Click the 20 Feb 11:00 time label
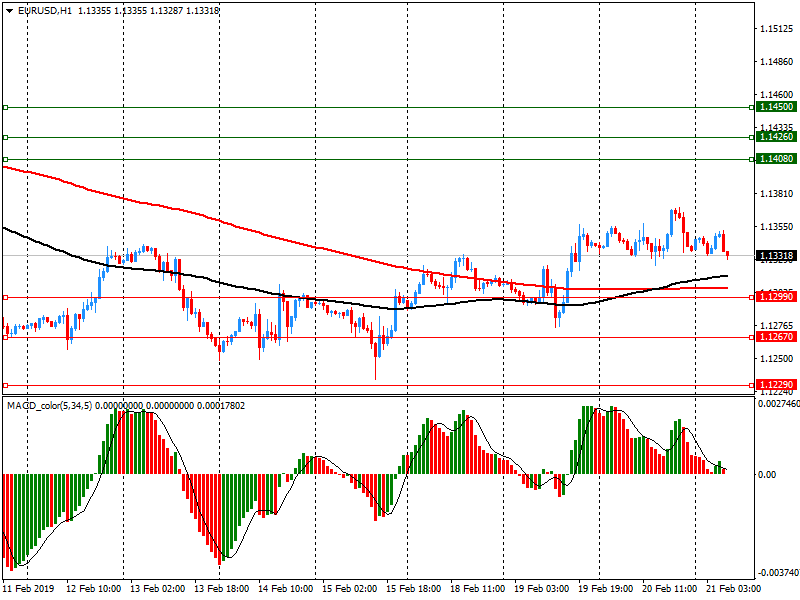The image size is (800, 600). point(669,588)
